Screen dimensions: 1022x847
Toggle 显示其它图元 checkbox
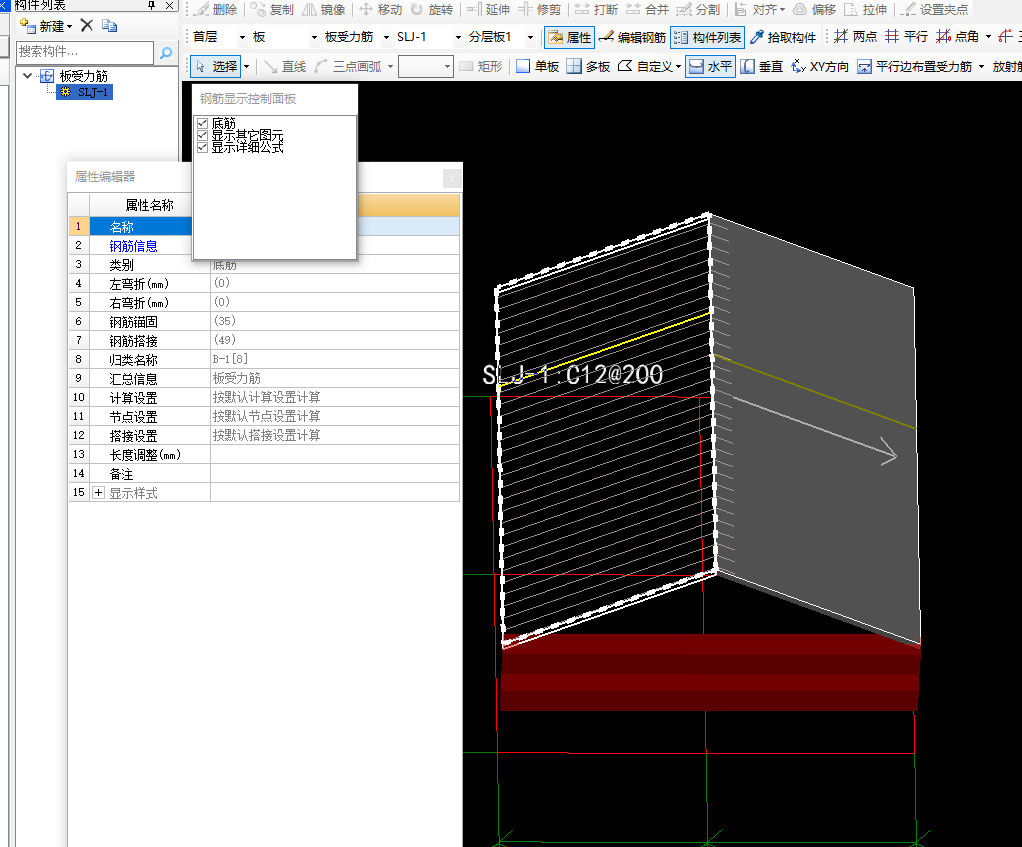click(x=203, y=136)
